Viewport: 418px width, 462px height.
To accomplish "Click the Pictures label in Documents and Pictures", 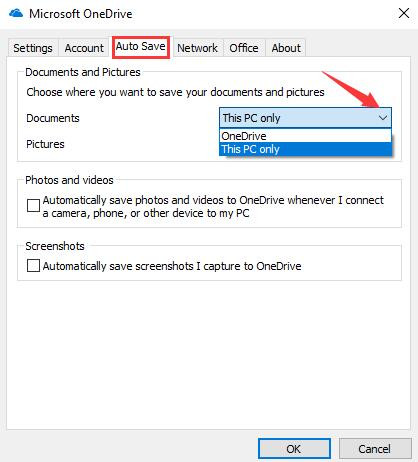I will click(x=45, y=144).
